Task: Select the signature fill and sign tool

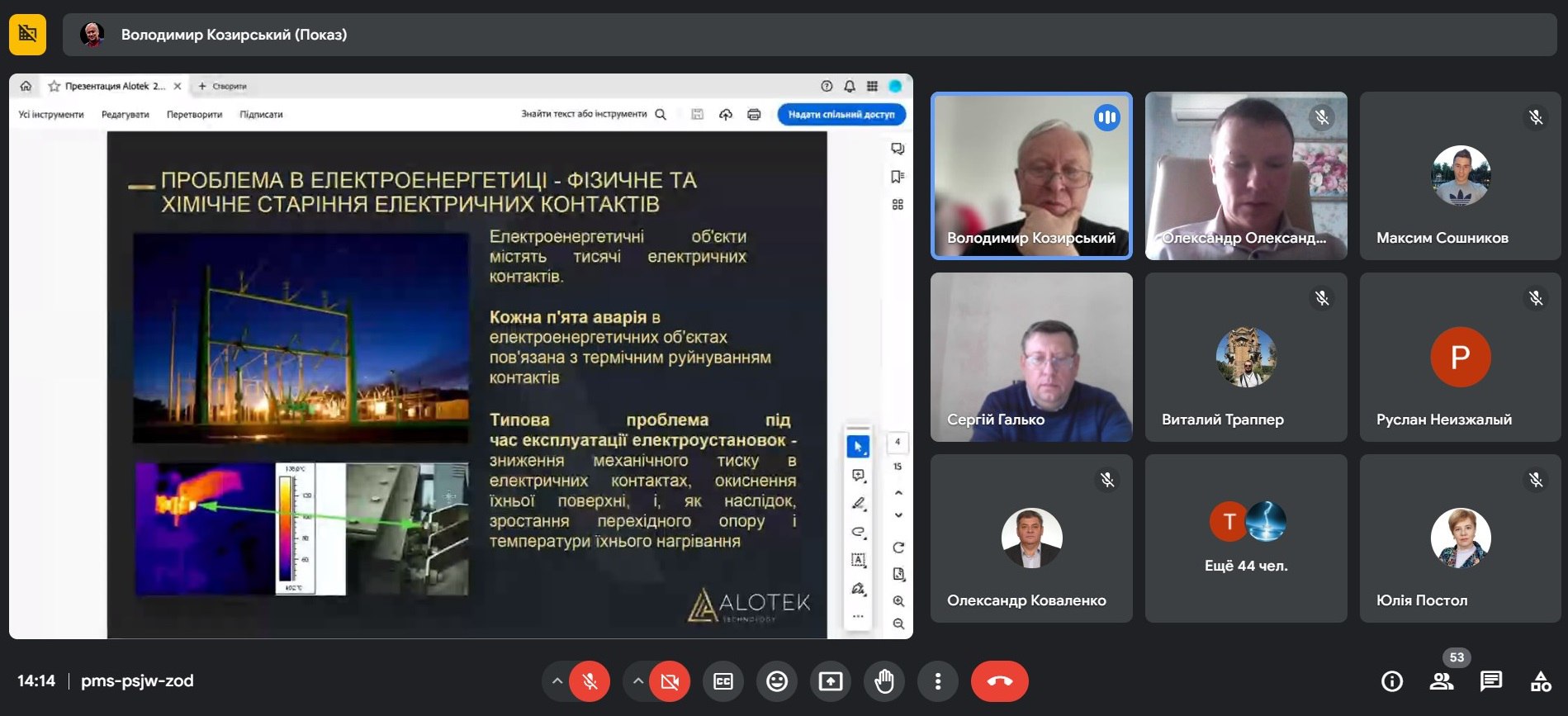Action: click(858, 589)
